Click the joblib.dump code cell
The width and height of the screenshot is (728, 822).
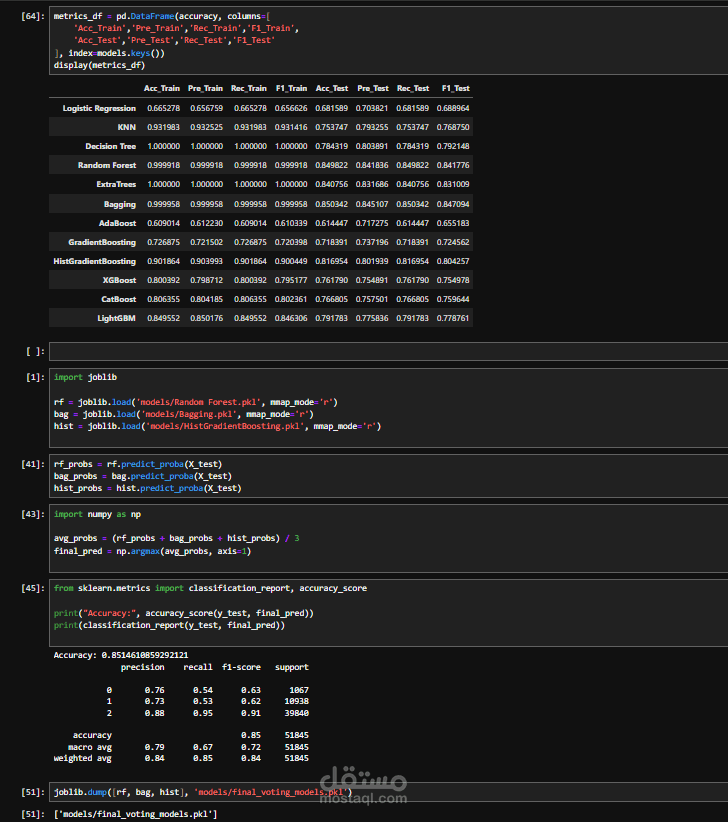point(388,792)
